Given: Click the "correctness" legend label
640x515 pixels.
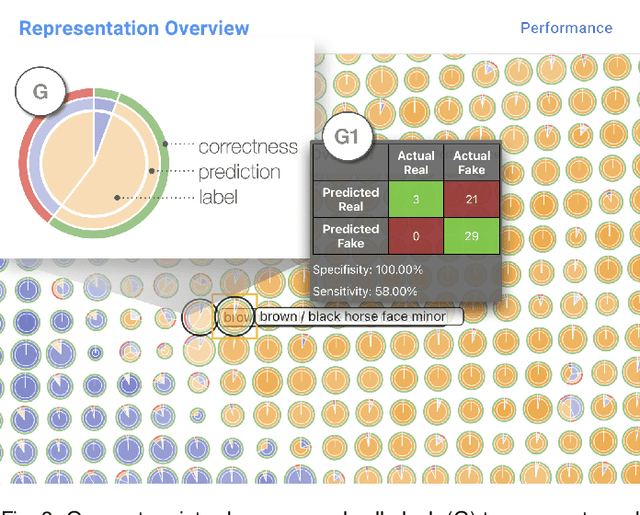Looking at the screenshot, I should [x=247, y=147].
